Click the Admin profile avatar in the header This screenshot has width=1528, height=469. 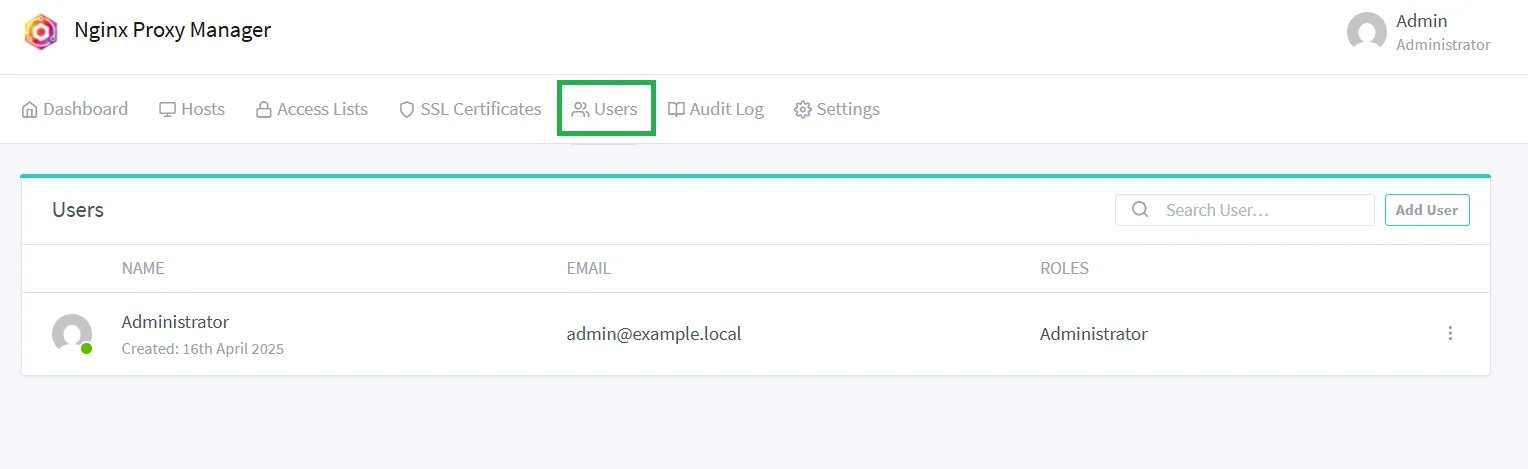(x=1367, y=32)
